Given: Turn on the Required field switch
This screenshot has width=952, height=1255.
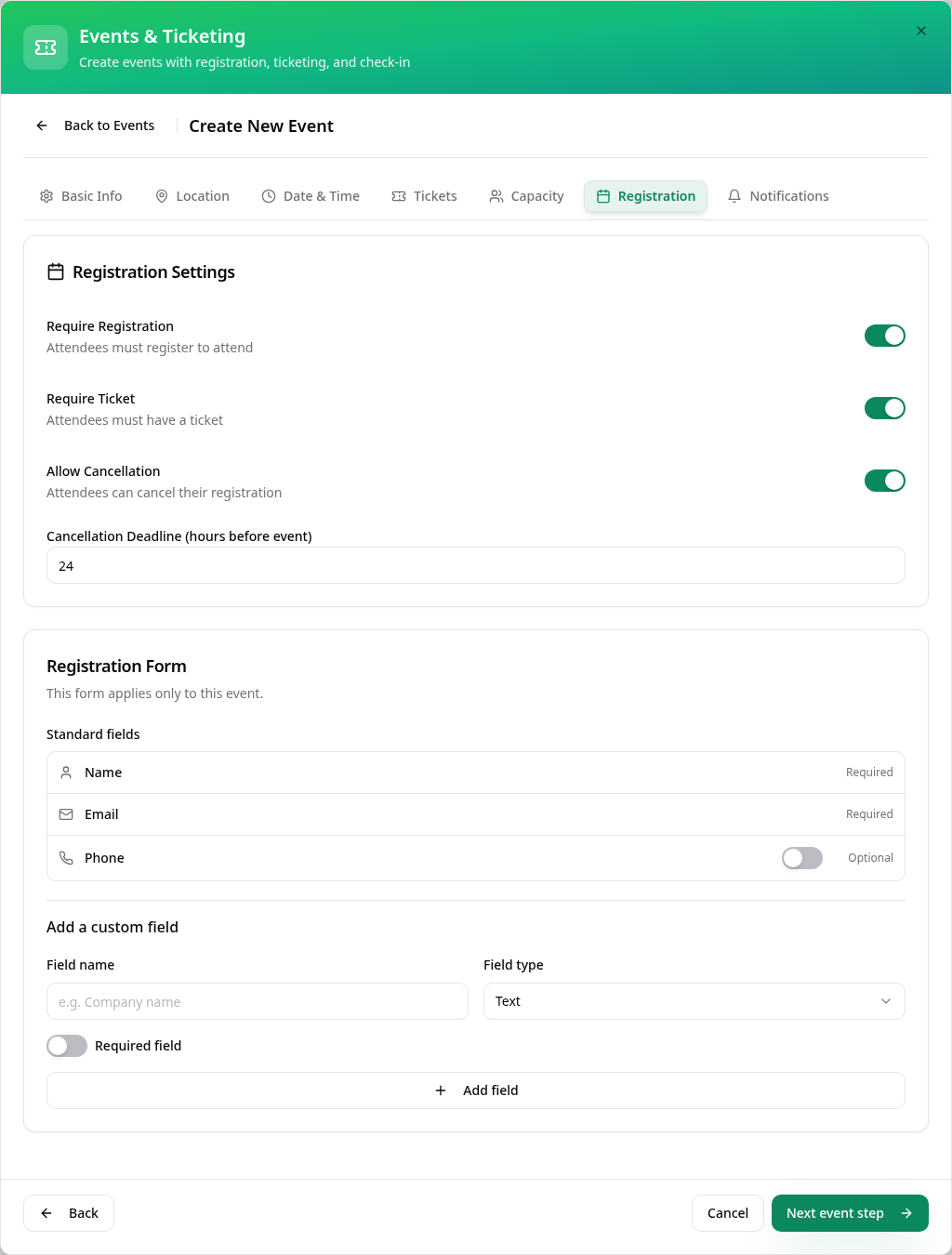Looking at the screenshot, I should click(x=67, y=1046).
